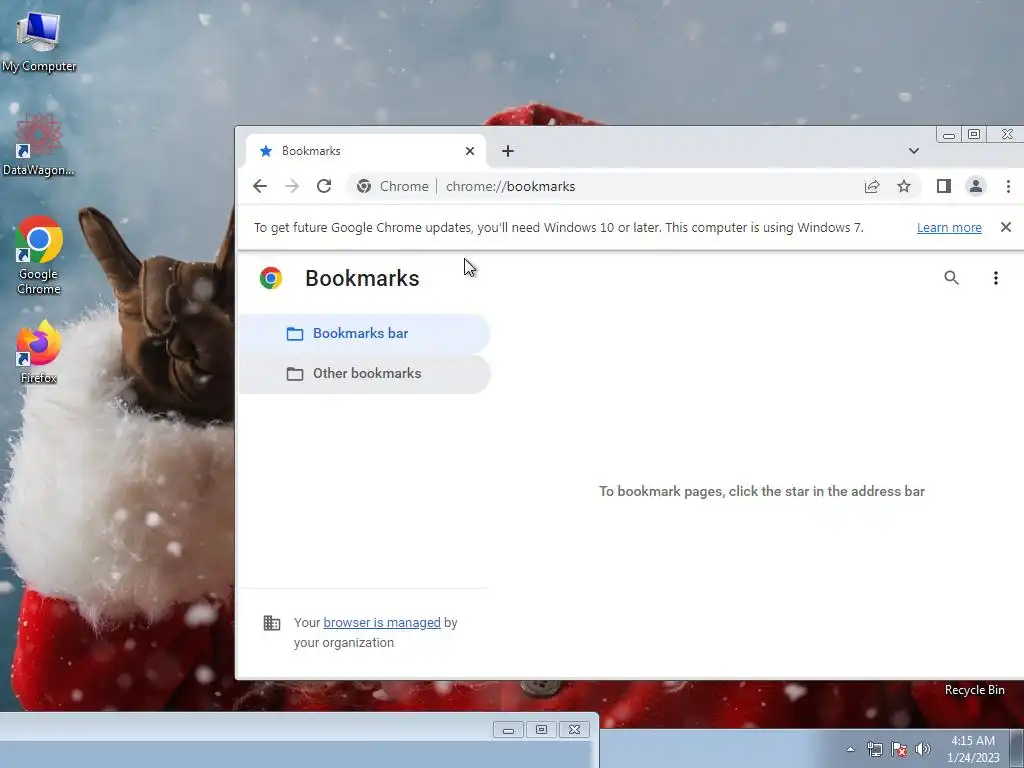Open the Action Center flag icon

(x=899, y=749)
